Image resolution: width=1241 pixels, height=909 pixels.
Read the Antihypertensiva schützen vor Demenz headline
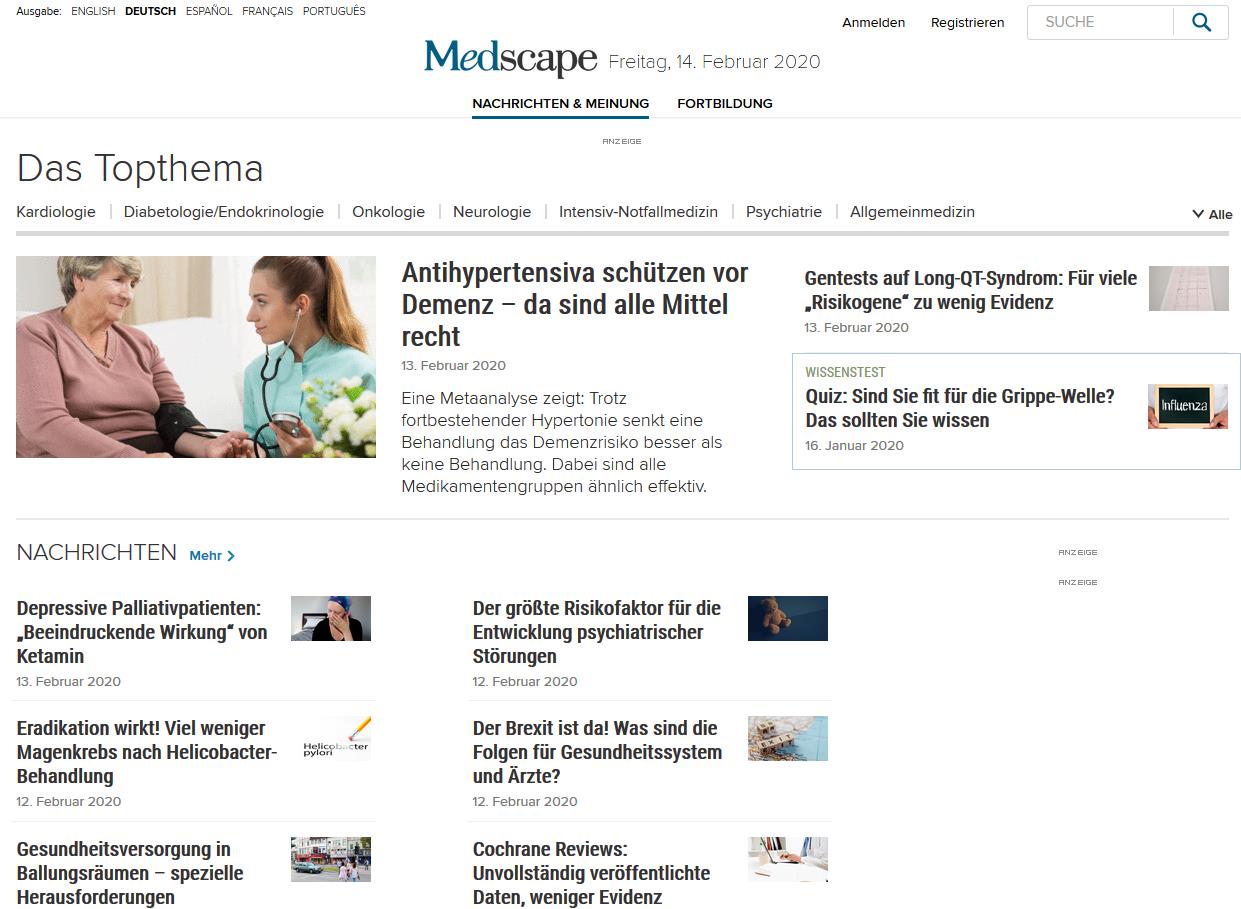(575, 304)
